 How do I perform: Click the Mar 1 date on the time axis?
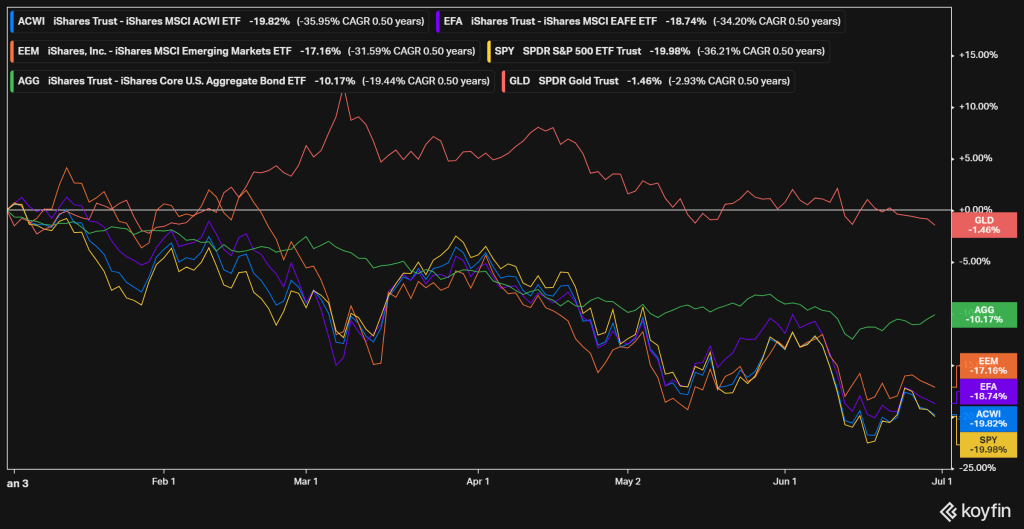[x=305, y=481]
